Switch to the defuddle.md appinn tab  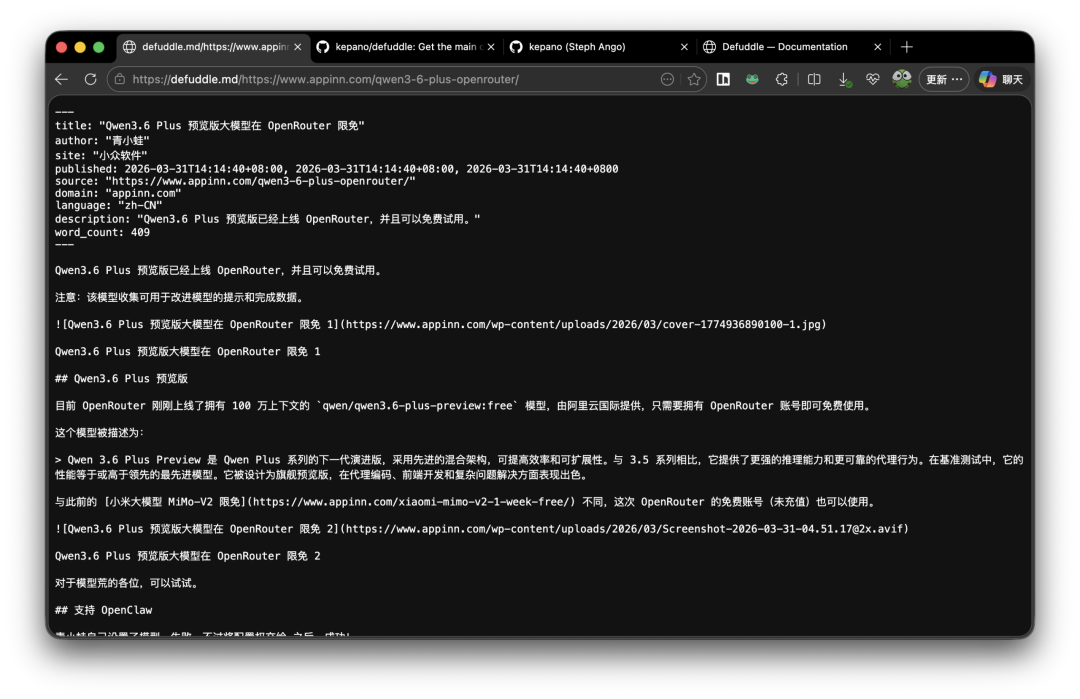point(212,47)
